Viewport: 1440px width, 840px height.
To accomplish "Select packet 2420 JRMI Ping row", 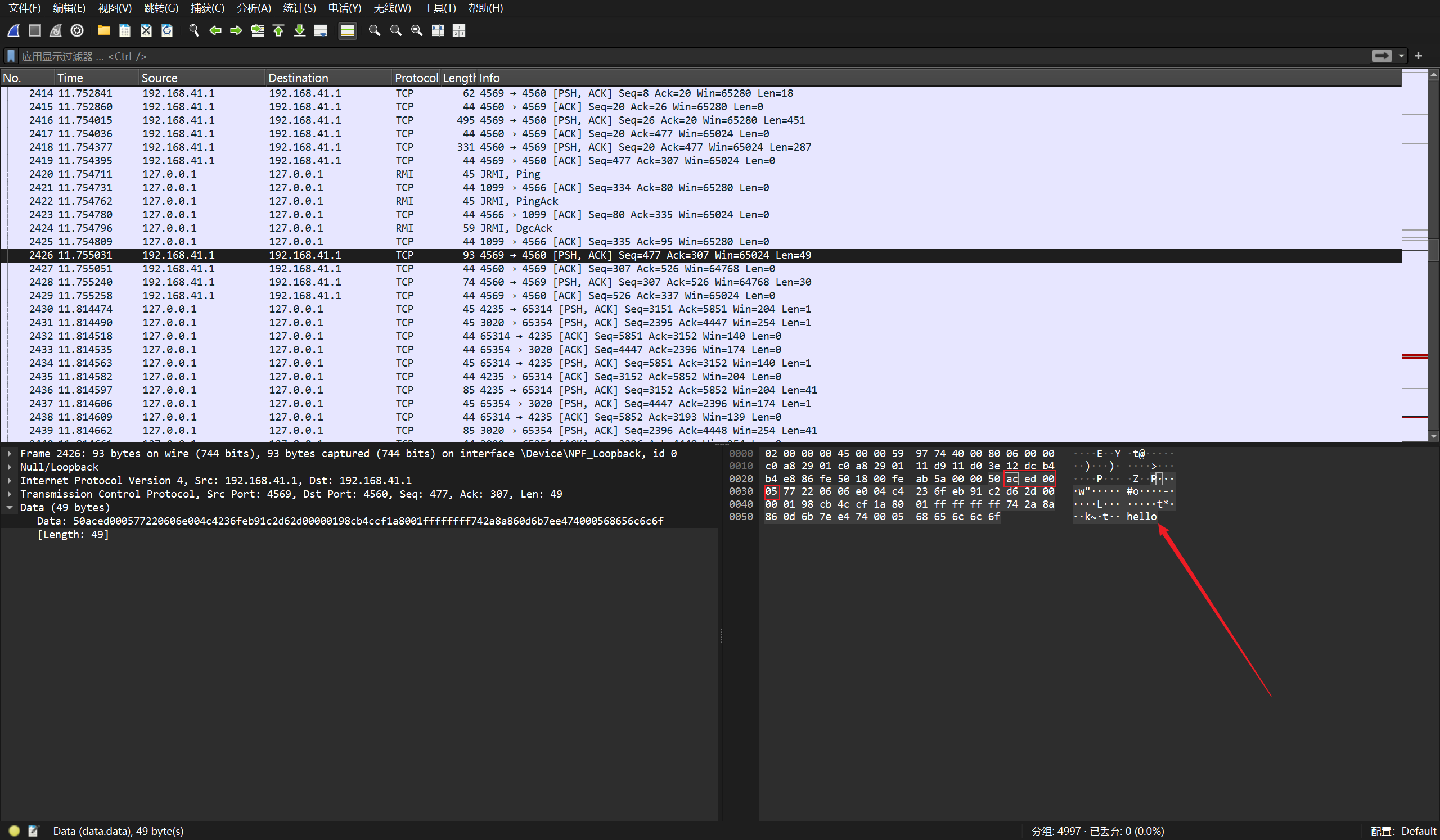I will [701, 174].
